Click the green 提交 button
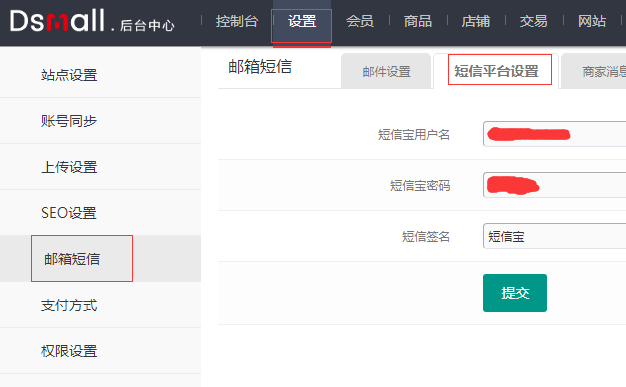 point(515,293)
